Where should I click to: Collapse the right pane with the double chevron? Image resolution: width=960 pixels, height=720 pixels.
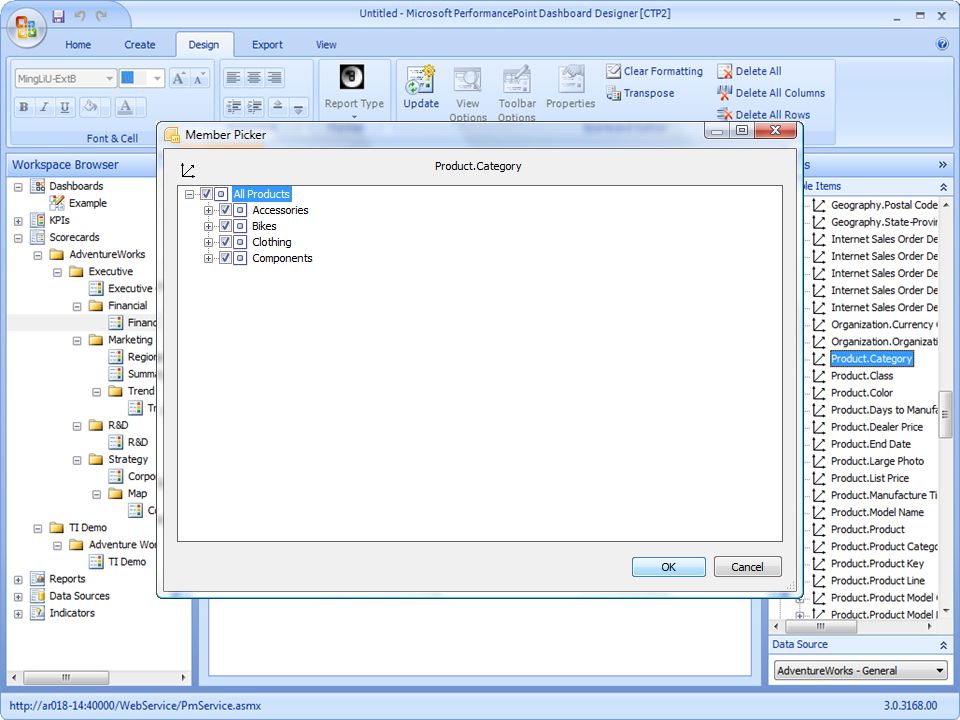(x=942, y=165)
